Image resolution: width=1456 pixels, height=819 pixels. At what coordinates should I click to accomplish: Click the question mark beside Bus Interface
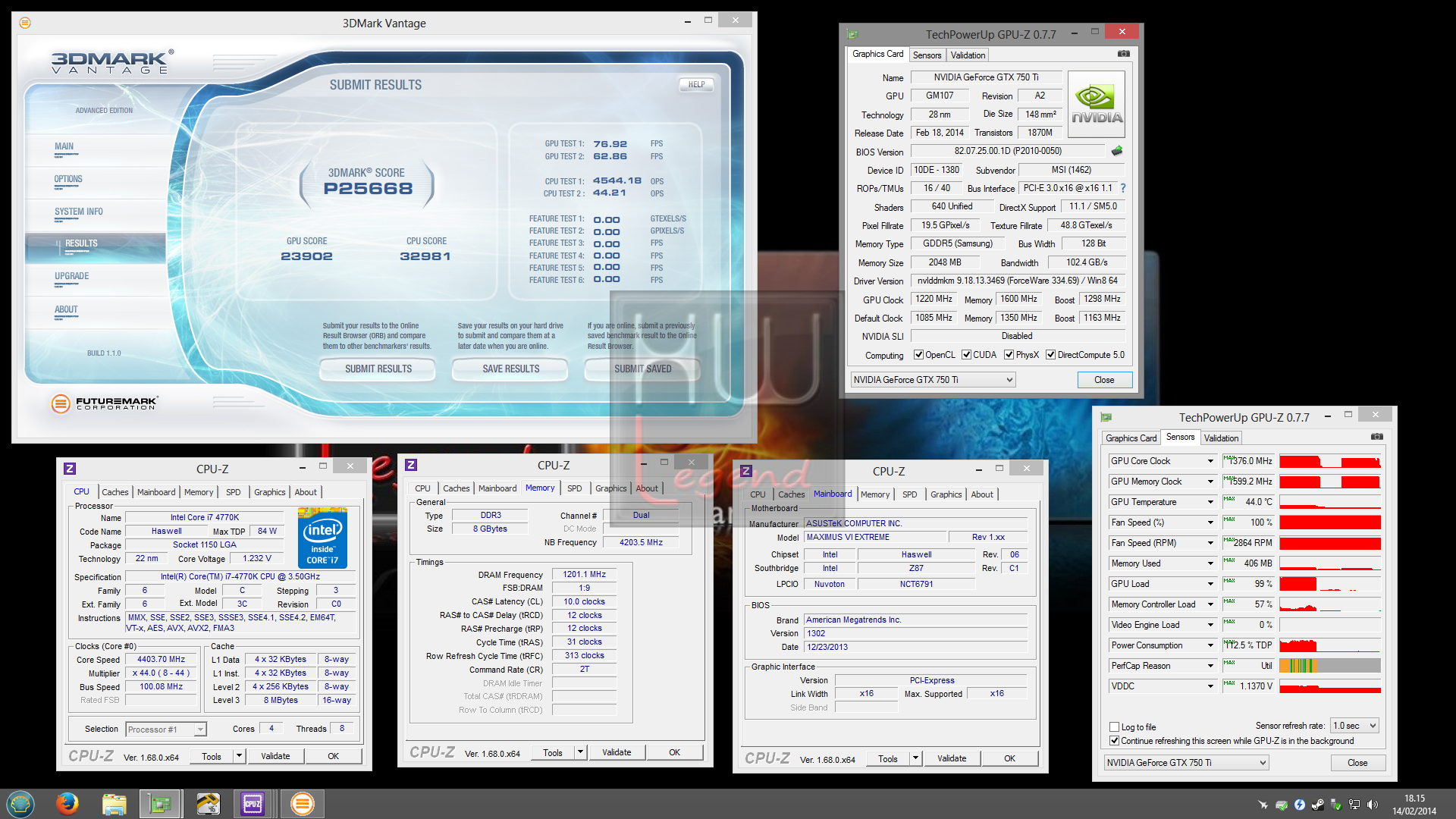[x=1123, y=188]
